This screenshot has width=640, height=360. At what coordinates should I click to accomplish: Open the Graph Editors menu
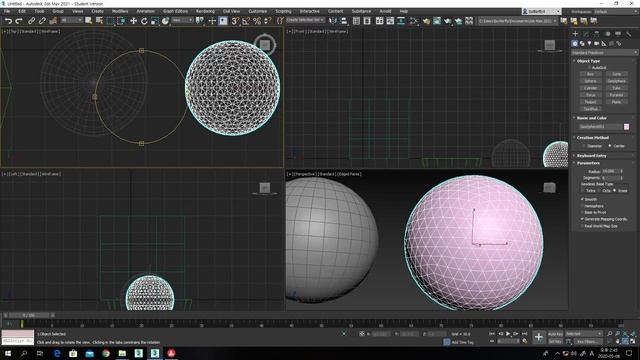tap(176, 11)
